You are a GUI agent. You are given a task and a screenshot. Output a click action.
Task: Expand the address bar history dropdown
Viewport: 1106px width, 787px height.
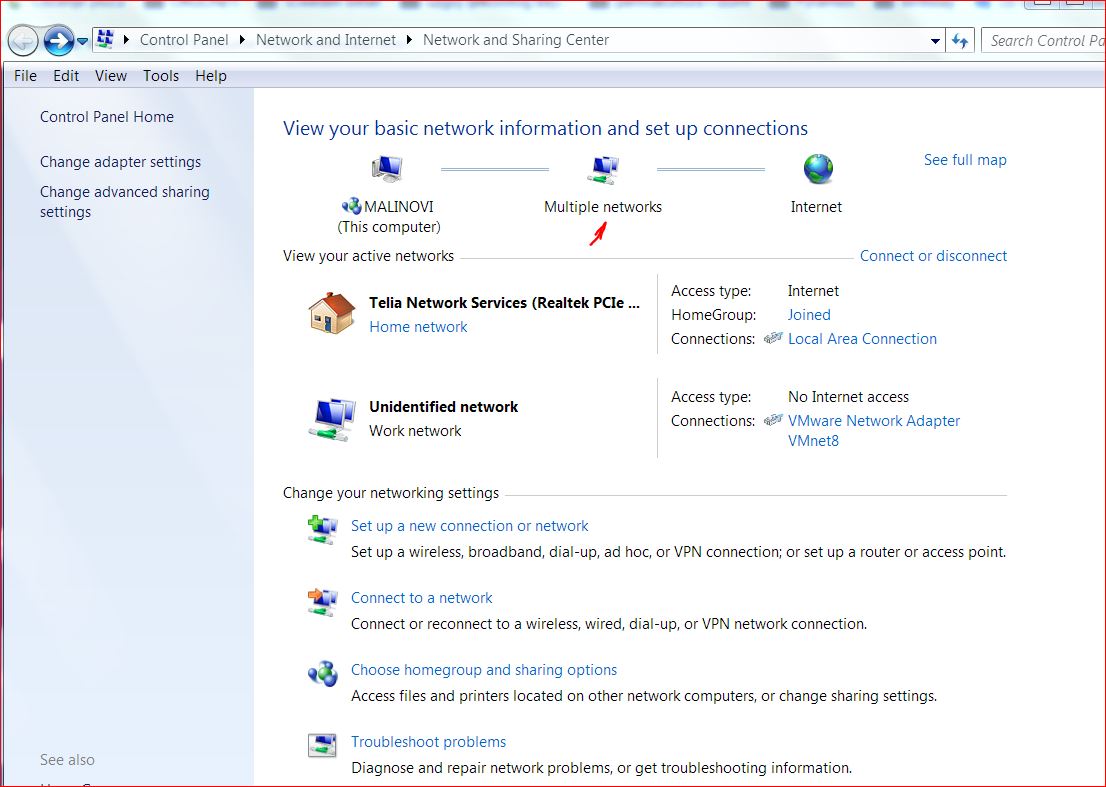(935, 41)
